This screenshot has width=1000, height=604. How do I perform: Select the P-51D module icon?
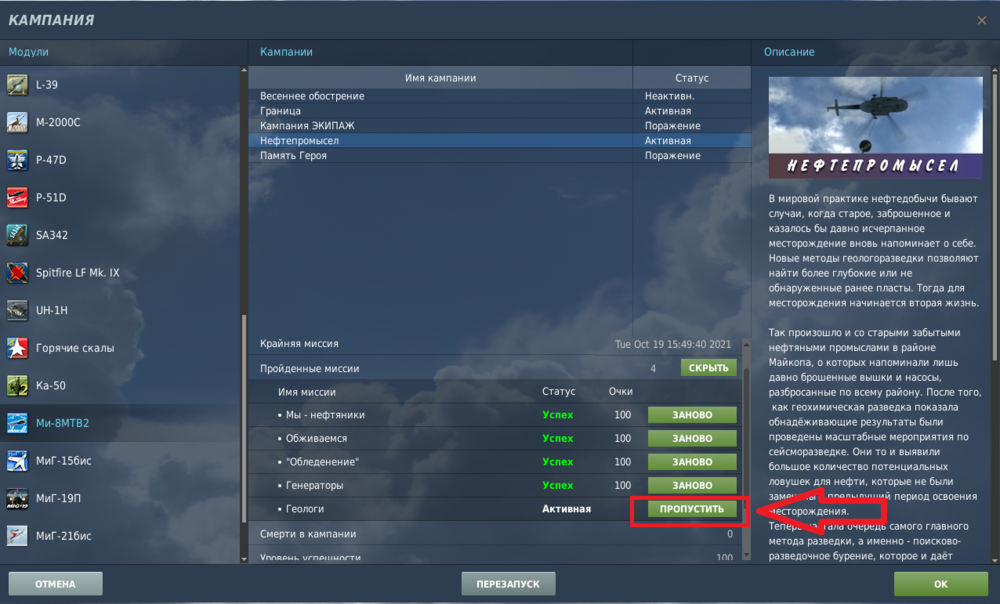tap(17, 198)
